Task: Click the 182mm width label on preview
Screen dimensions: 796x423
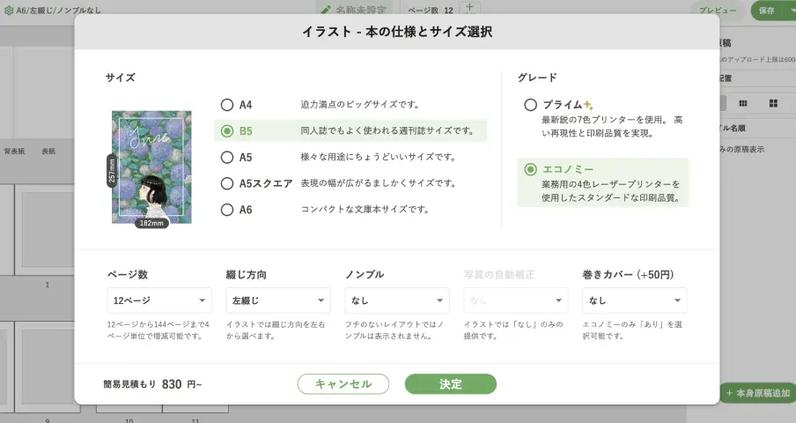Action: (x=151, y=223)
